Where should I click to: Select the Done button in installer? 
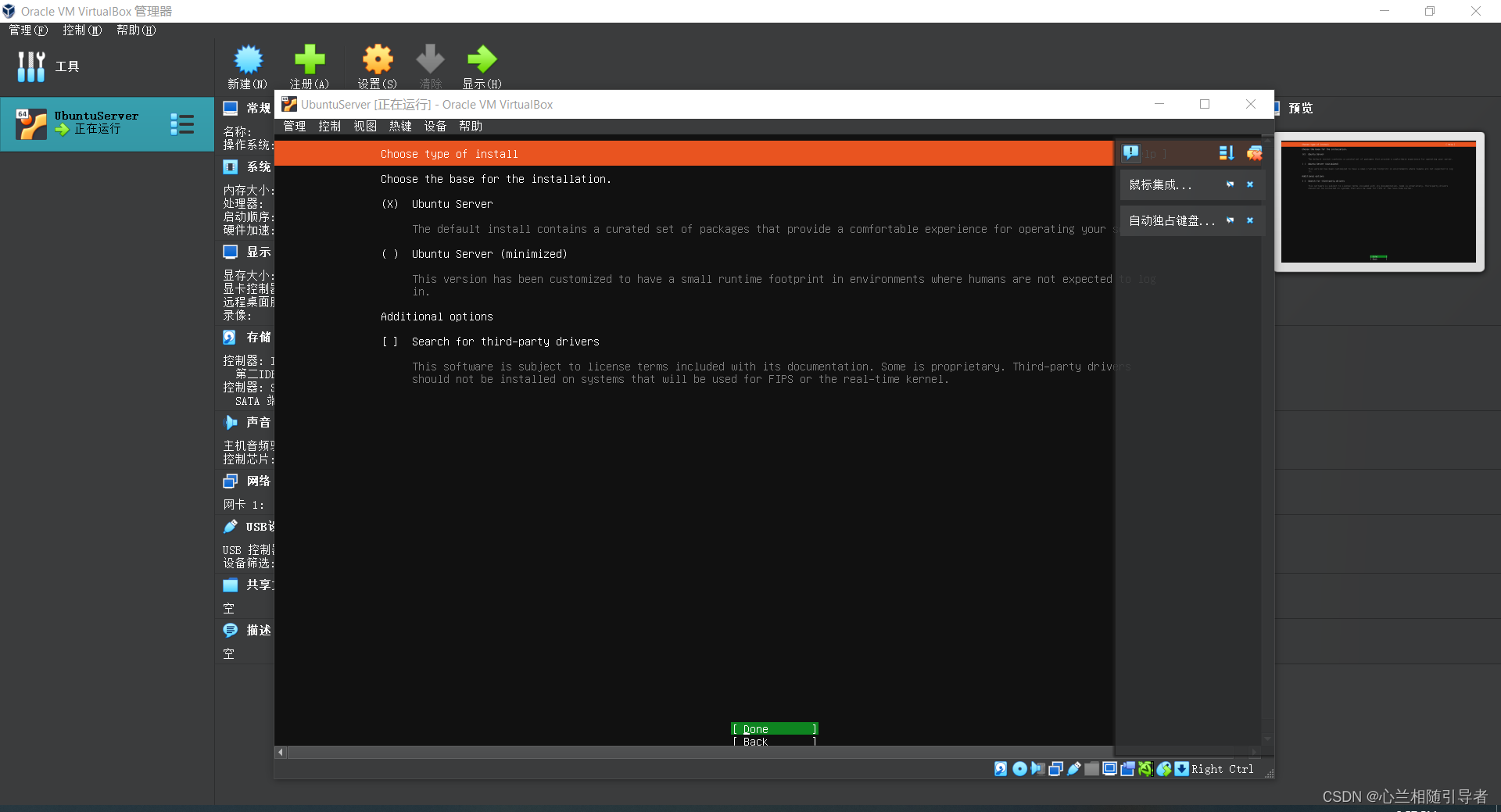(773, 728)
